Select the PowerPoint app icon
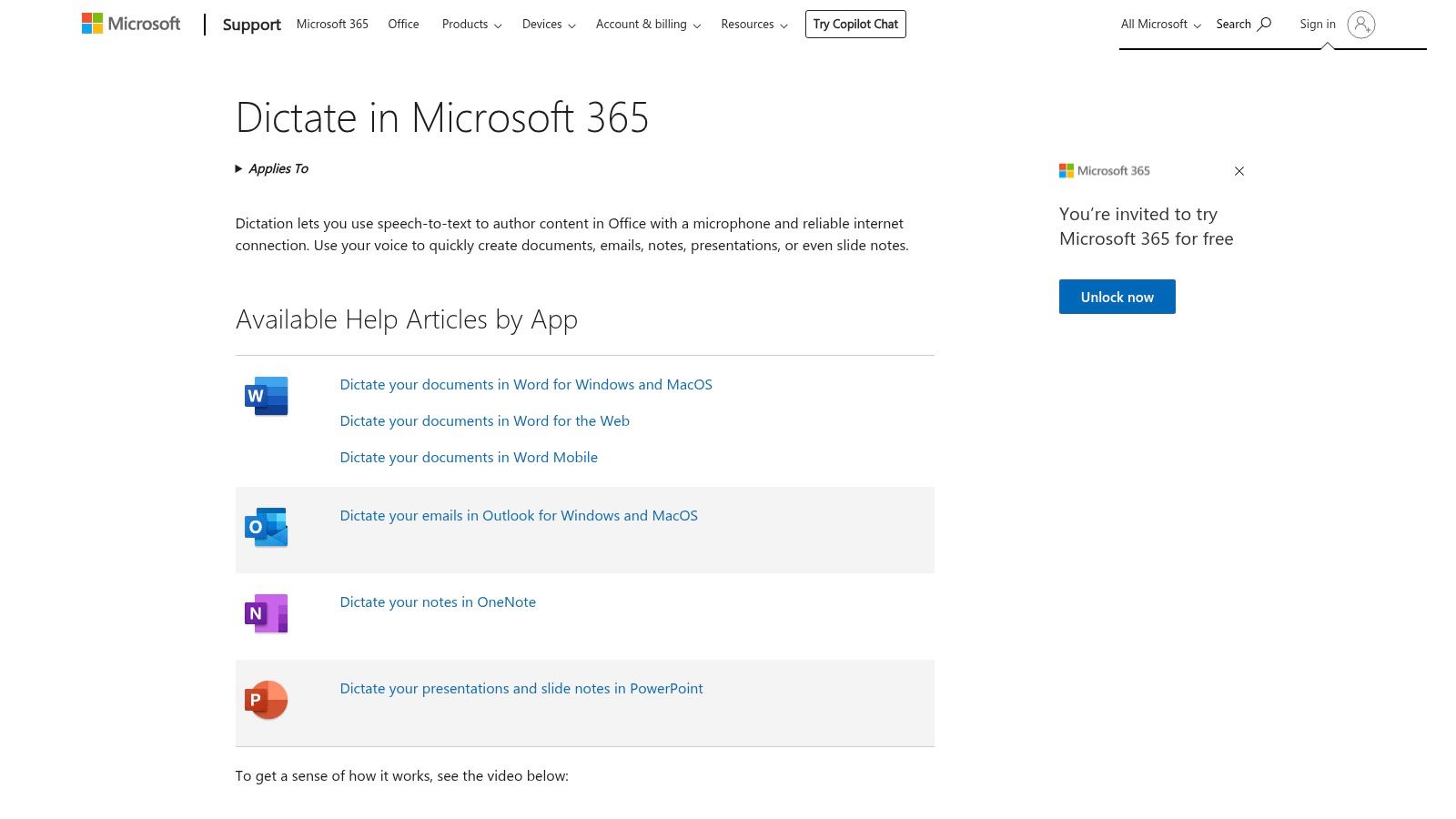1456x819 pixels. point(265,699)
